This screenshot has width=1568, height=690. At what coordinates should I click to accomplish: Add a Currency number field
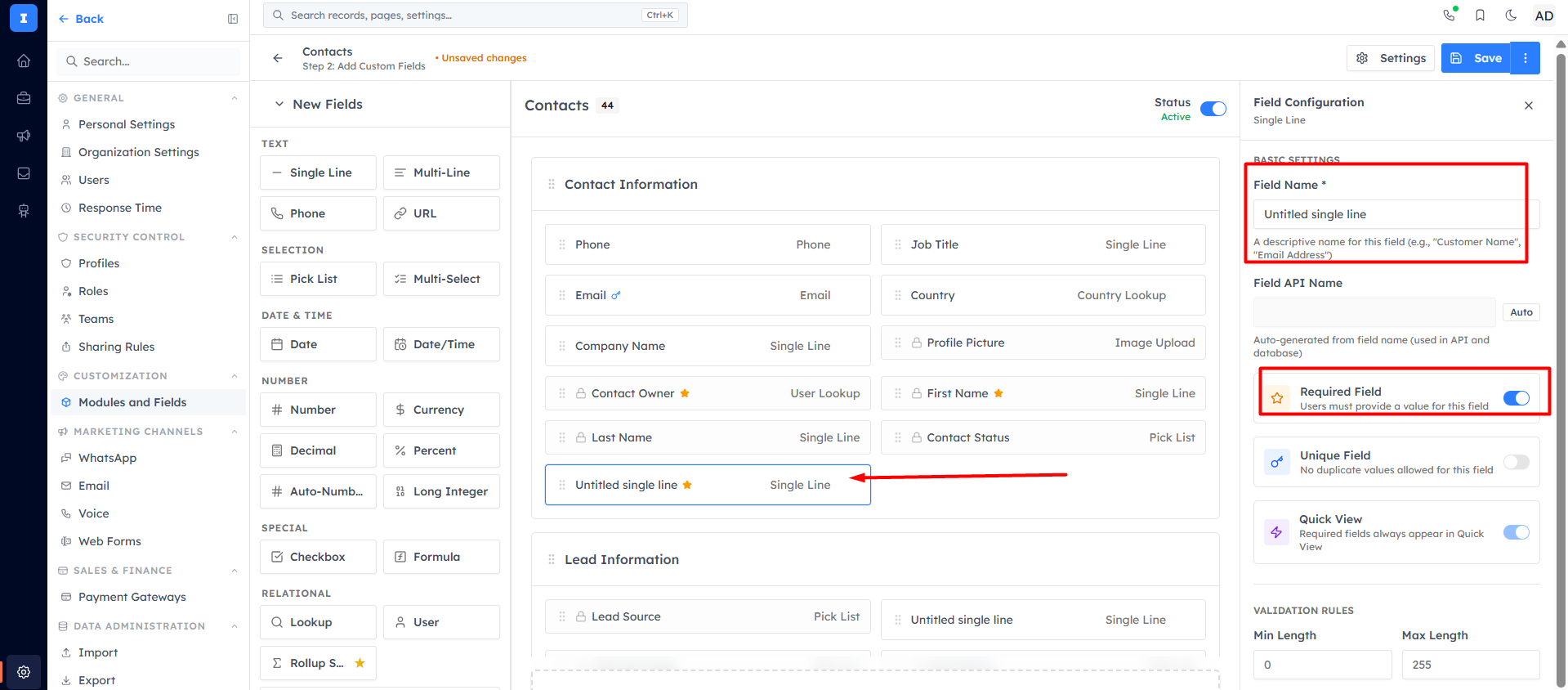click(x=441, y=410)
